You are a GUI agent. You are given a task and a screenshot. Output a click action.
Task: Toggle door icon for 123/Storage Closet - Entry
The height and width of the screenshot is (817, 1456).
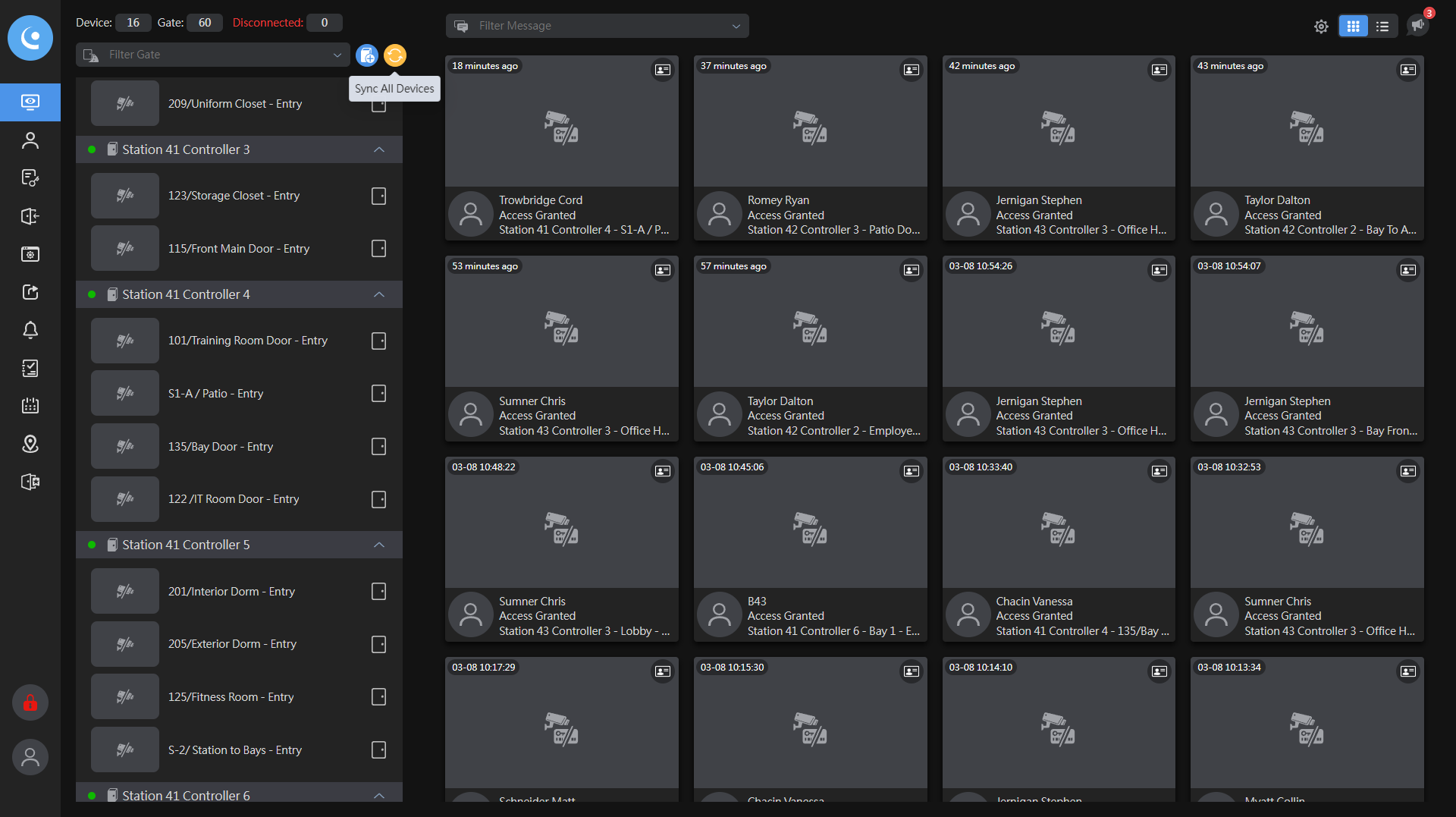tap(378, 196)
